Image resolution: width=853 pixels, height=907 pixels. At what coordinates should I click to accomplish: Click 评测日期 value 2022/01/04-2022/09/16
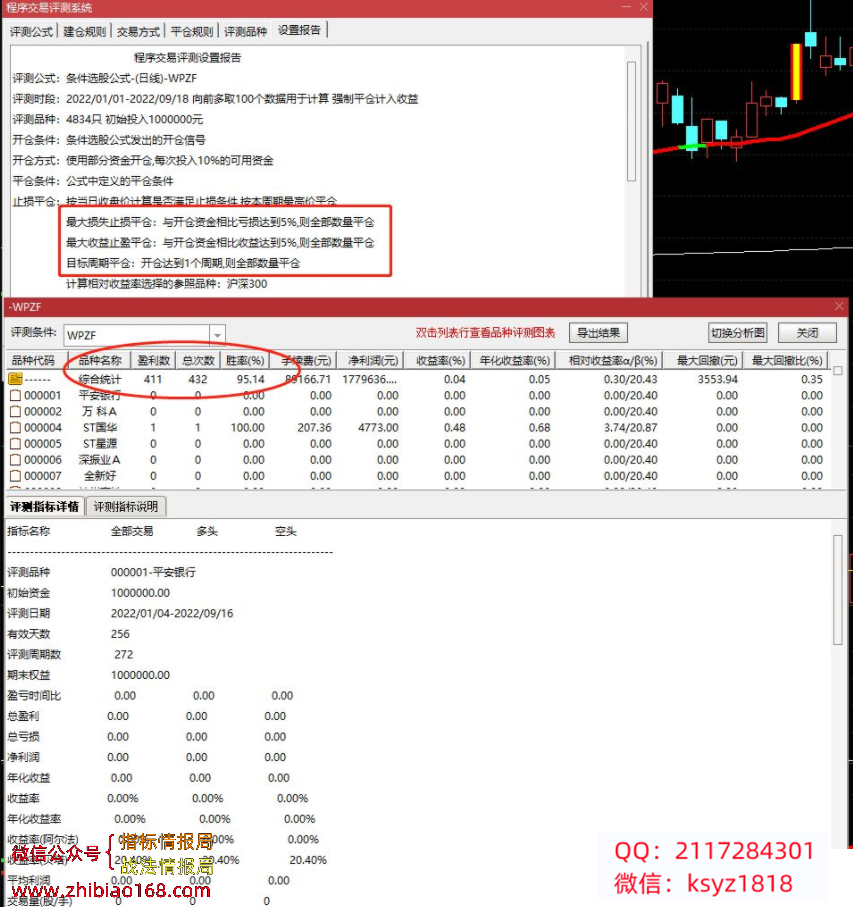coord(172,613)
